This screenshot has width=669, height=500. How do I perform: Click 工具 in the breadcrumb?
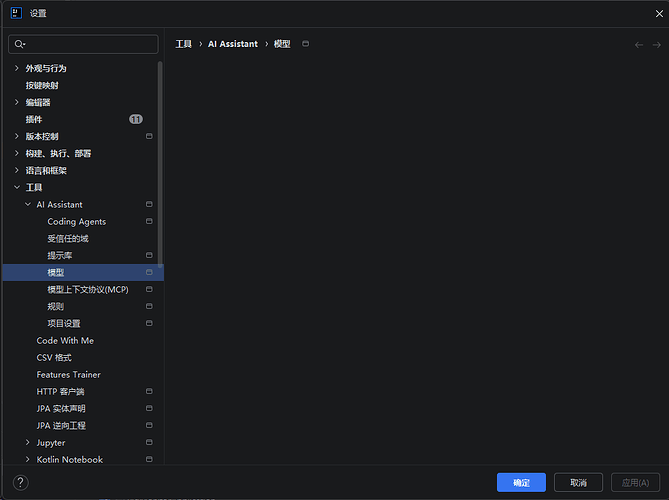click(183, 44)
